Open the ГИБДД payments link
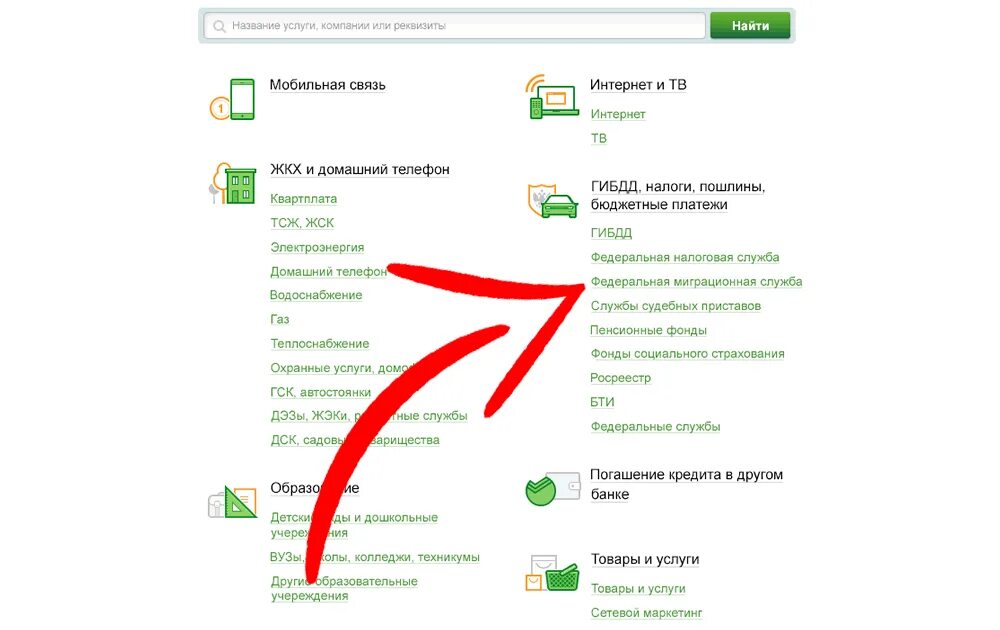Image resolution: width=1000 pixels, height=630 pixels. (x=611, y=233)
